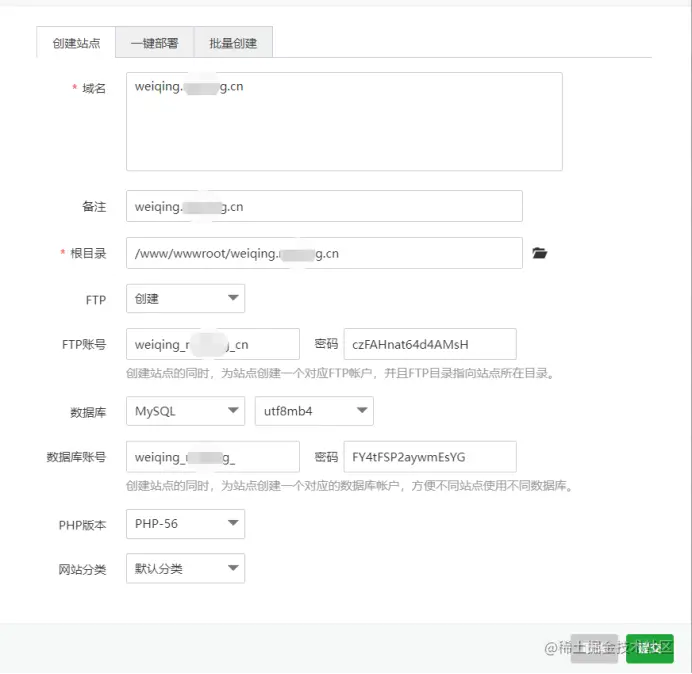Click the 数据库账号 account input
The height and width of the screenshot is (674, 692).
[x=213, y=457]
